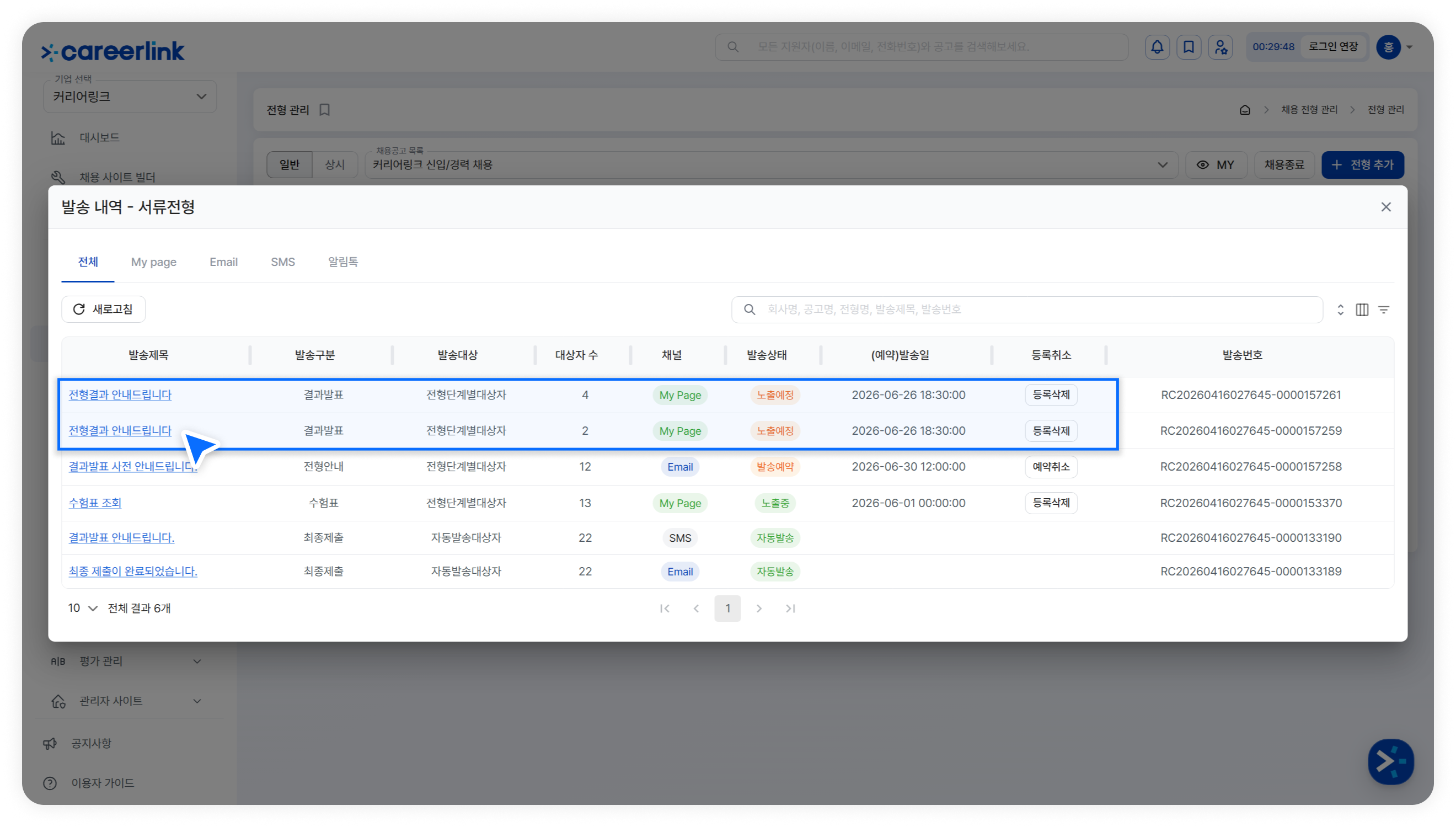Click search icon in dialog search field
Viewport: 1456px width, 827px height.
click(750, 310)
